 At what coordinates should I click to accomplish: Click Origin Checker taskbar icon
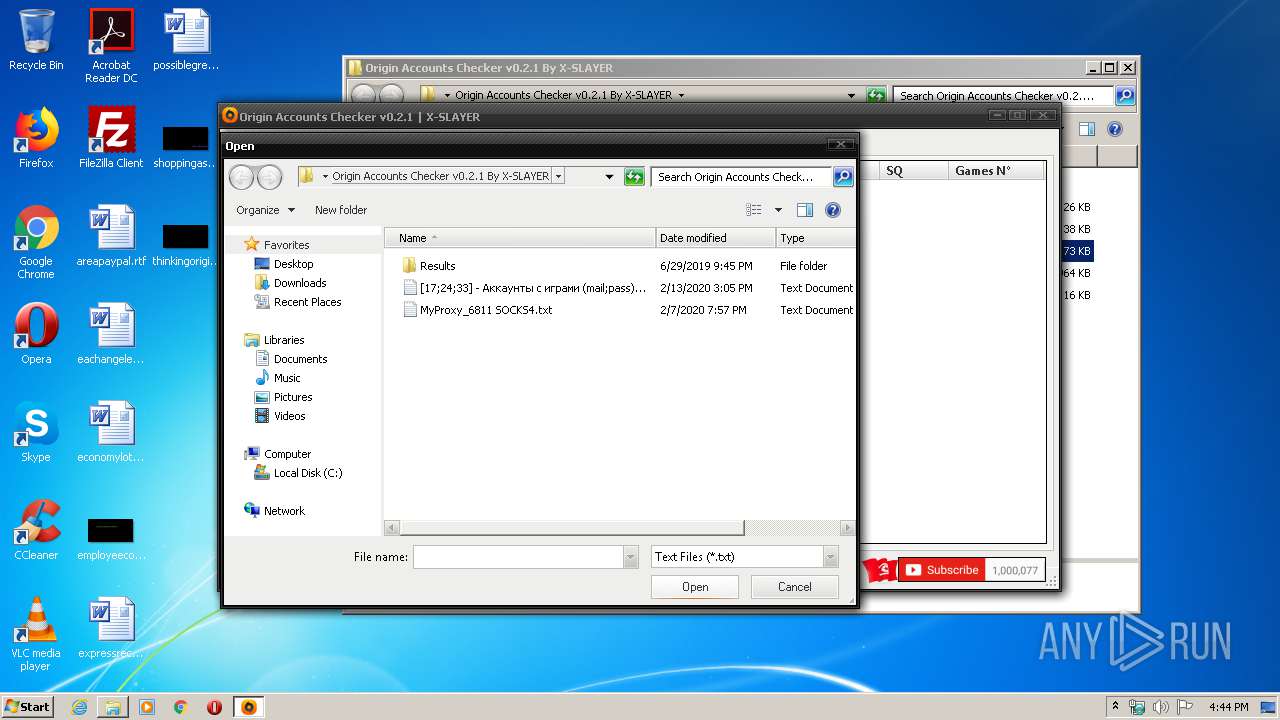pos(249,707)
